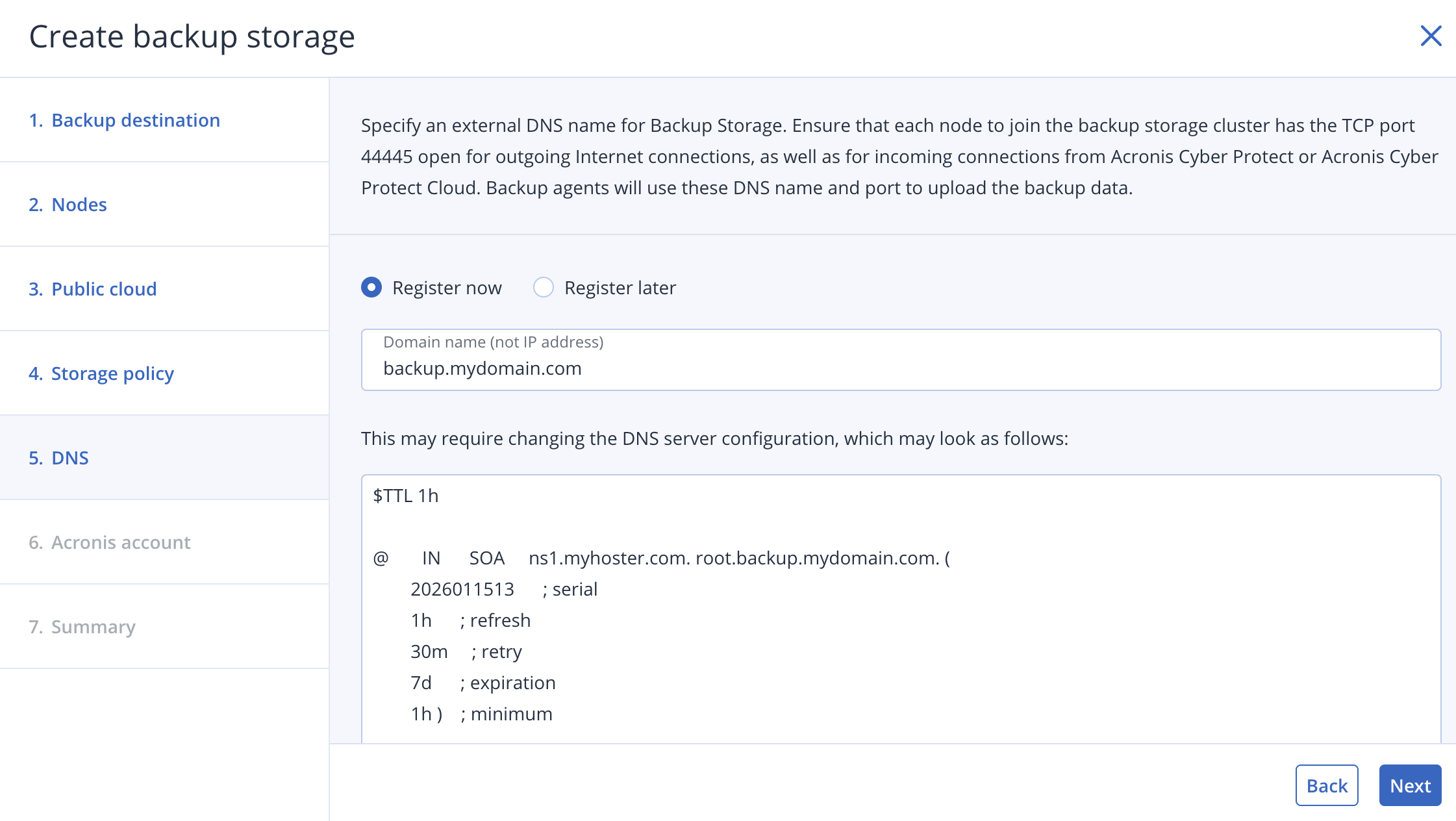The width and height of the screenshot is (1456, 821).
Task: Click the $TTL 1h configuration line
Action: coord(406,496)
